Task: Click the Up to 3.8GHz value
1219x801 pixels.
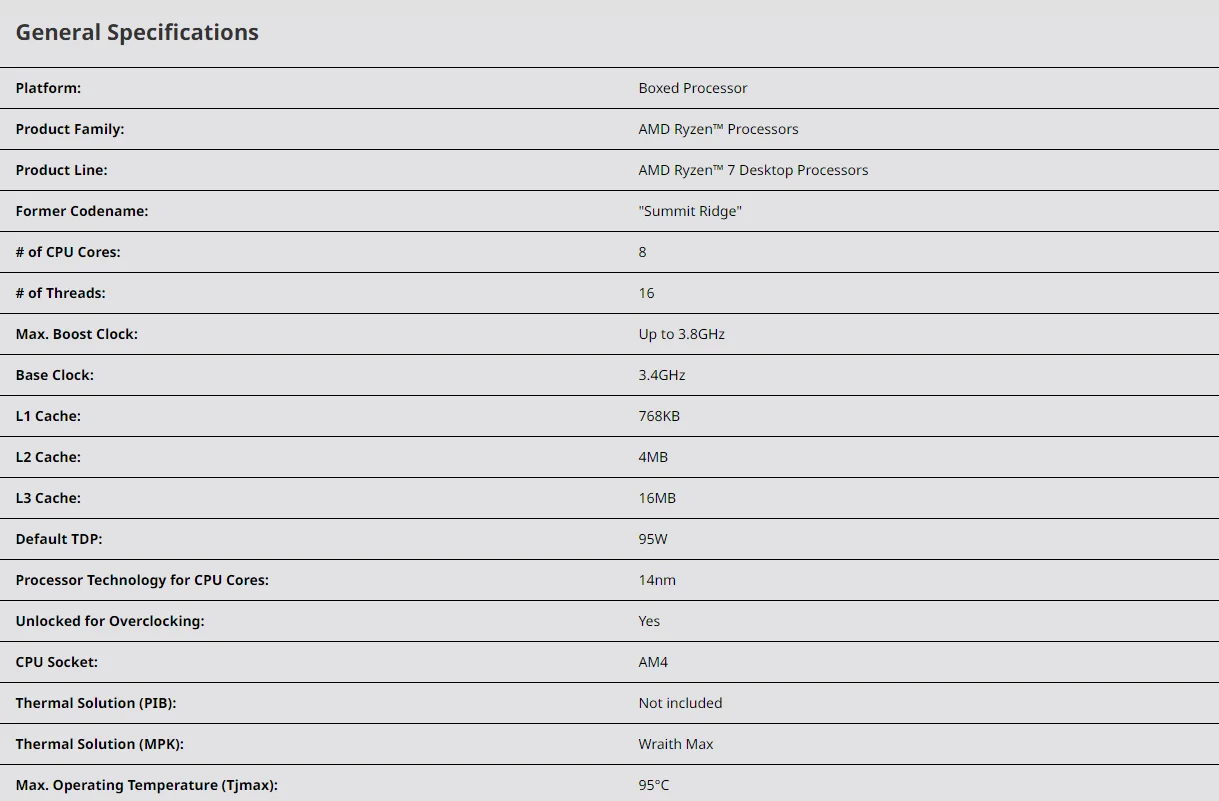Action: coord(681,334)
